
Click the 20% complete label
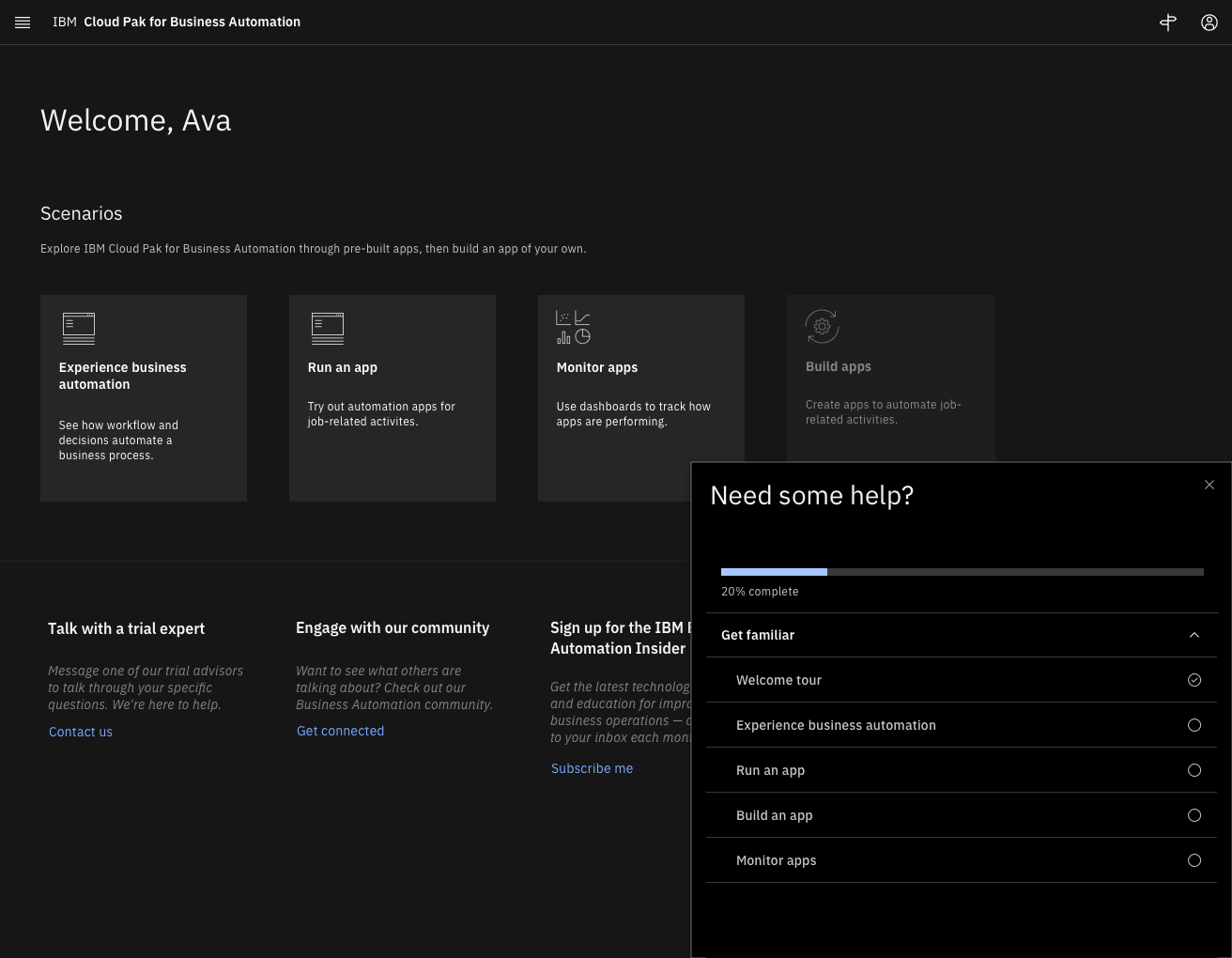(760, 592)
